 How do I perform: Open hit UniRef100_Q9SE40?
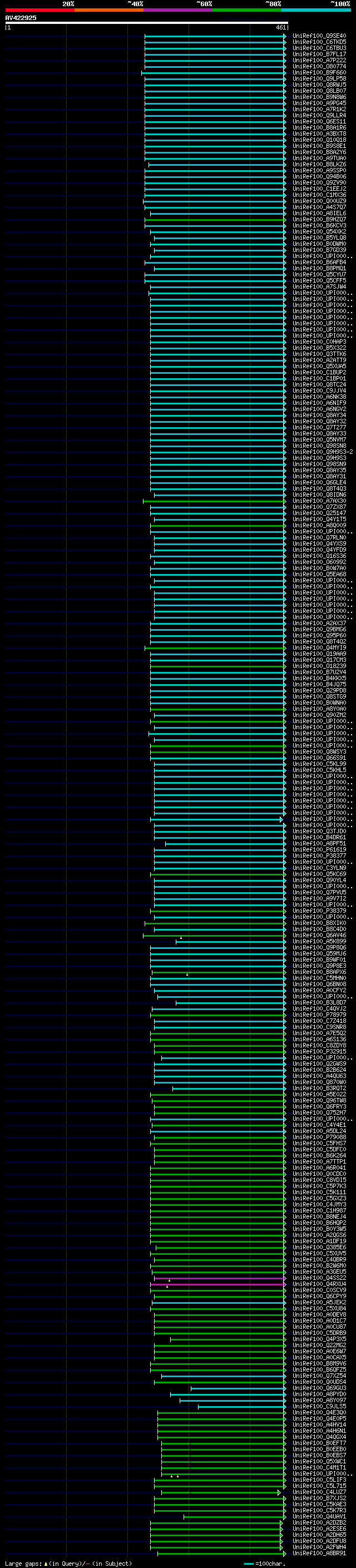(319, 36)
